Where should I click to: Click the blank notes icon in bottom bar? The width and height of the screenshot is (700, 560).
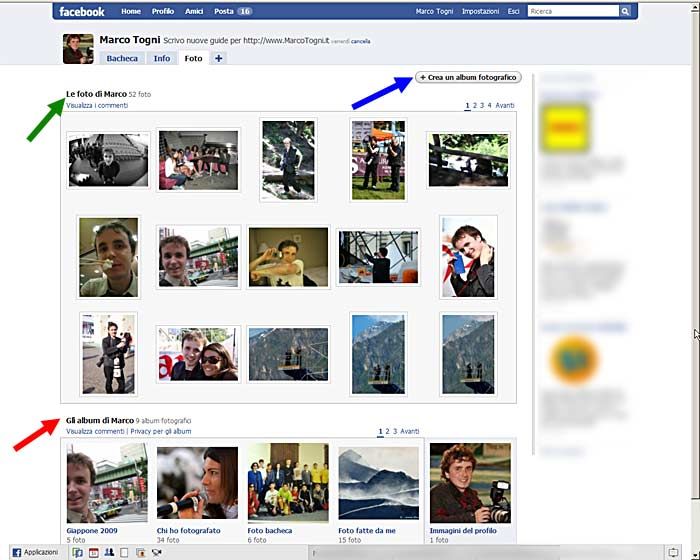pyautogui.click(x=124, y=552)
